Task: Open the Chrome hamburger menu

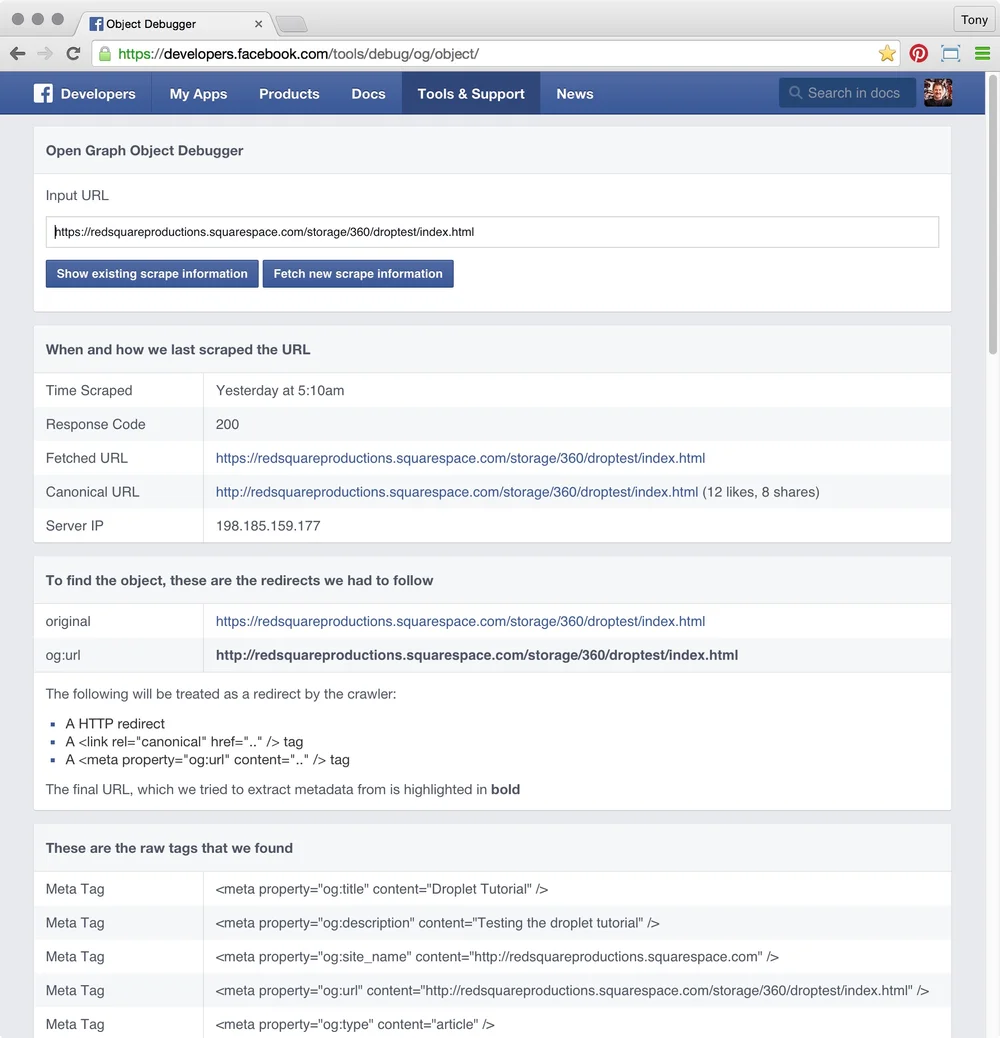Action: click(x=982, y=54)
